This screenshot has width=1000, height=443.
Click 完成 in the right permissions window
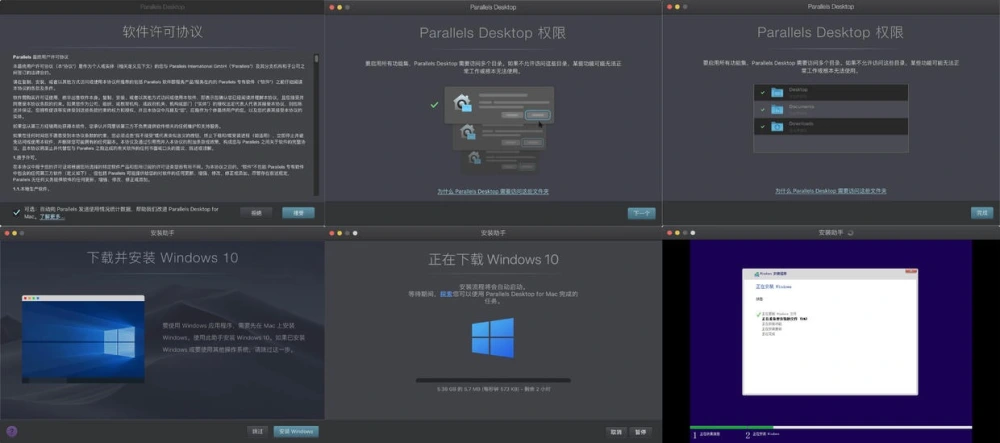coord(982,213)
